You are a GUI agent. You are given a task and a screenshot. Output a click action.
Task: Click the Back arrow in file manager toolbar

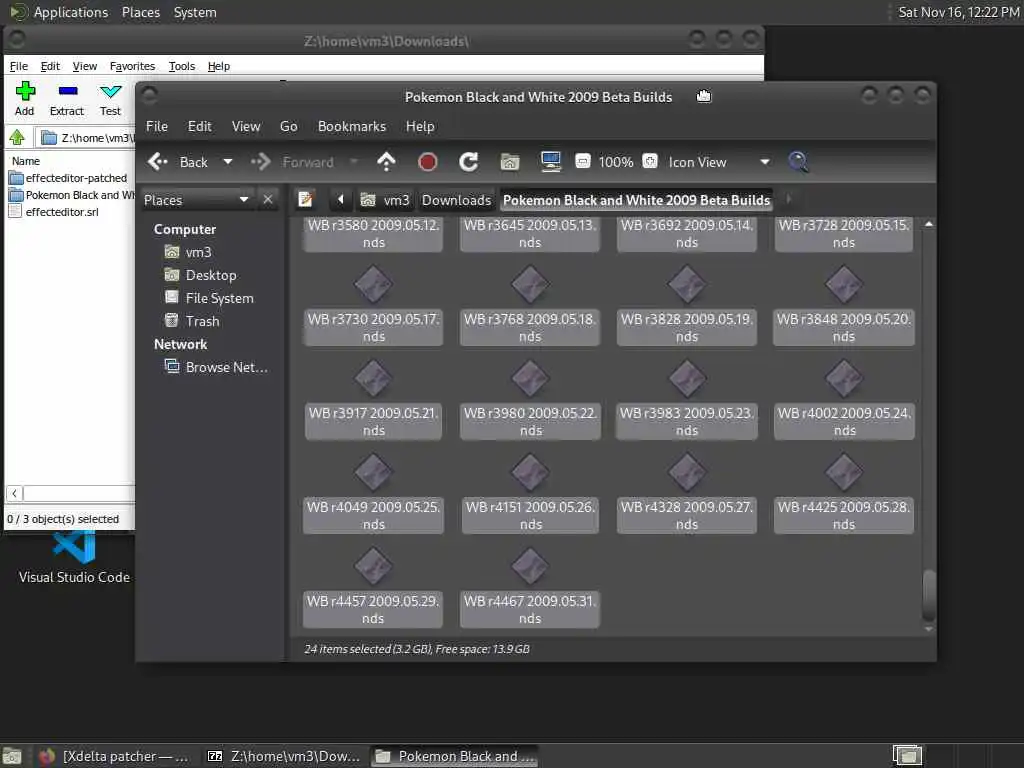pos(158,161)
